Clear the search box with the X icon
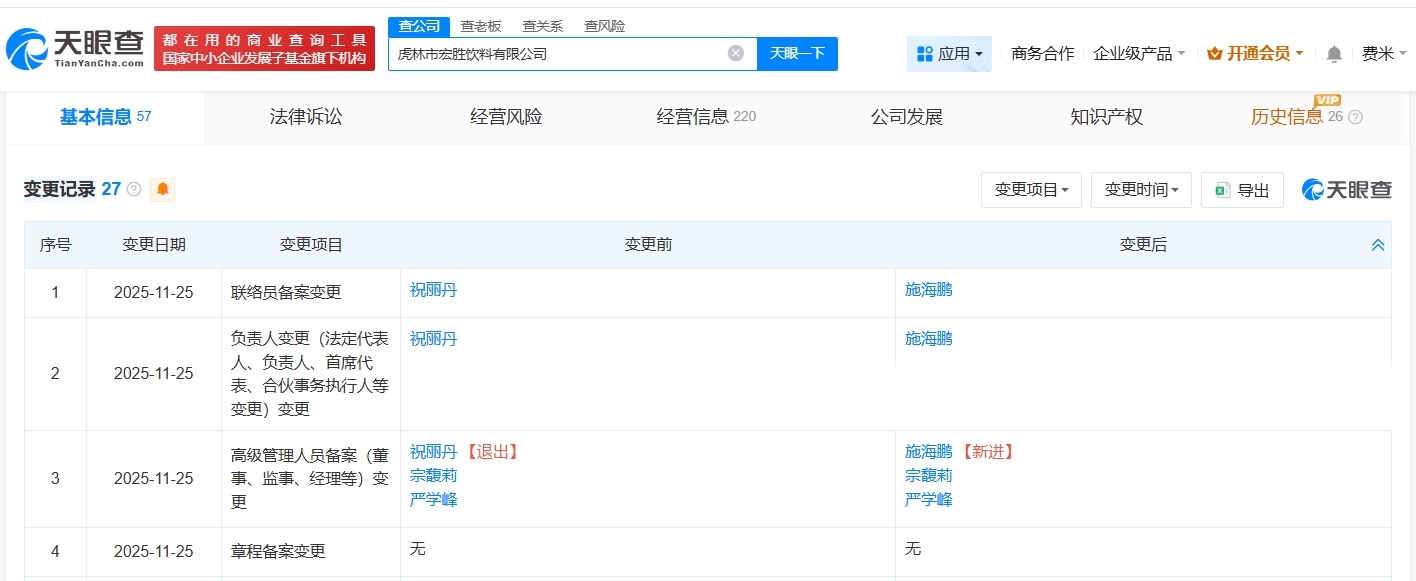Viewport: 1416px width, 581px height. 735,53
